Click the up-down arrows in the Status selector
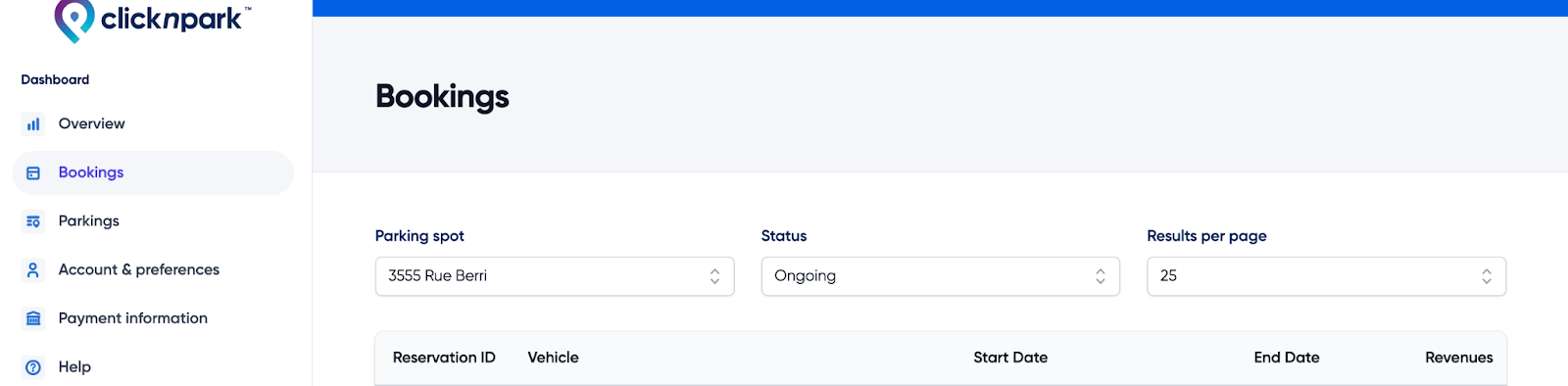The image size is (1568, 386). (x=1101, y=276)
